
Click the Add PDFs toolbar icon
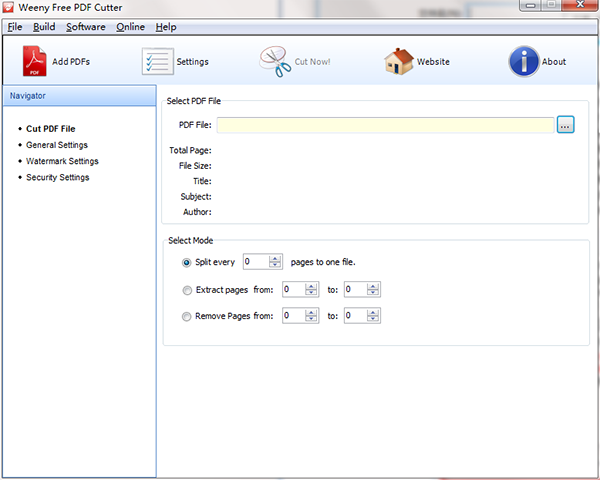point(34,61)
